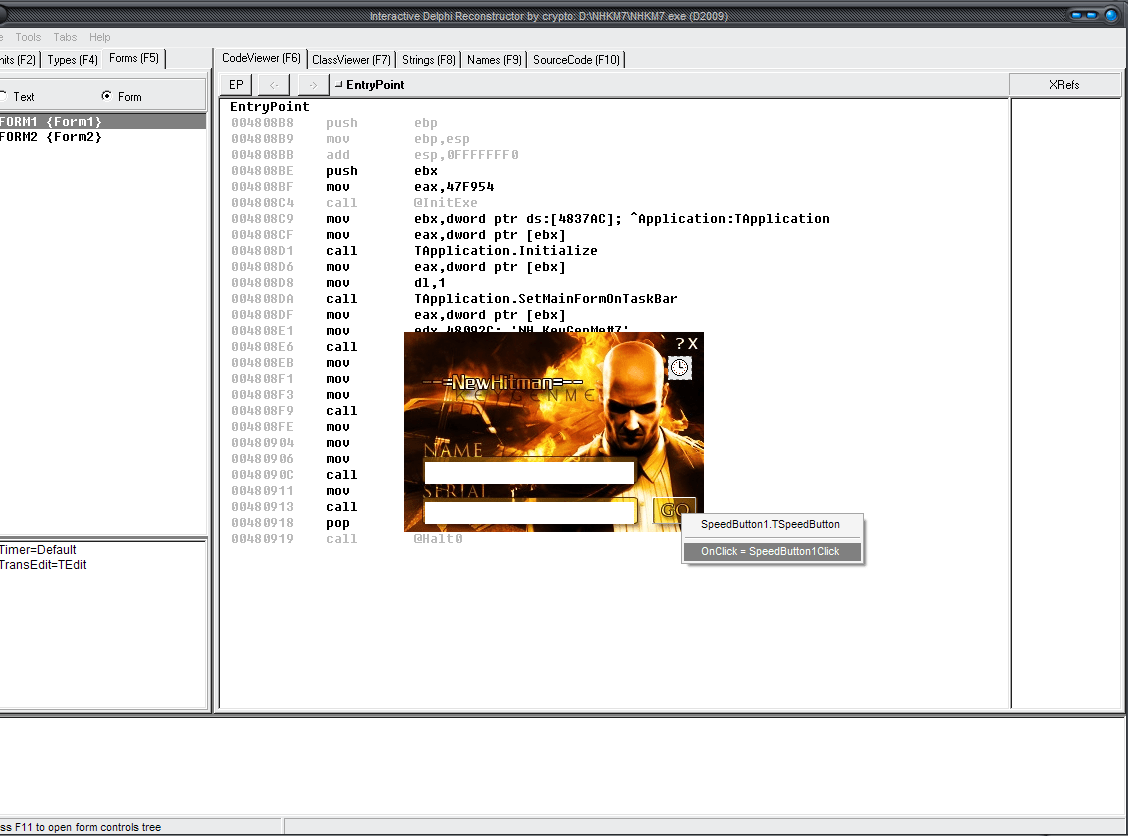
Task: Open the Strings (F8) tab
Action: pyautogui.click(x=429, y=60)
